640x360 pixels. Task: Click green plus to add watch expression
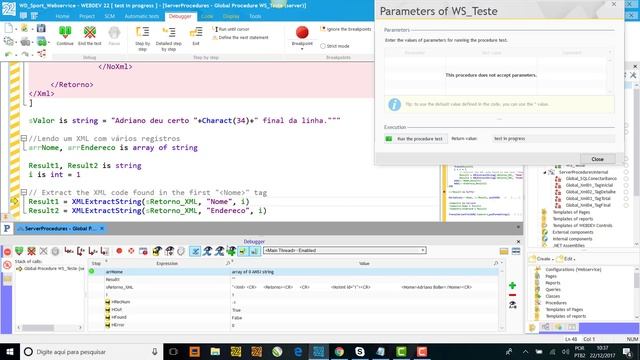coord(513,285)
